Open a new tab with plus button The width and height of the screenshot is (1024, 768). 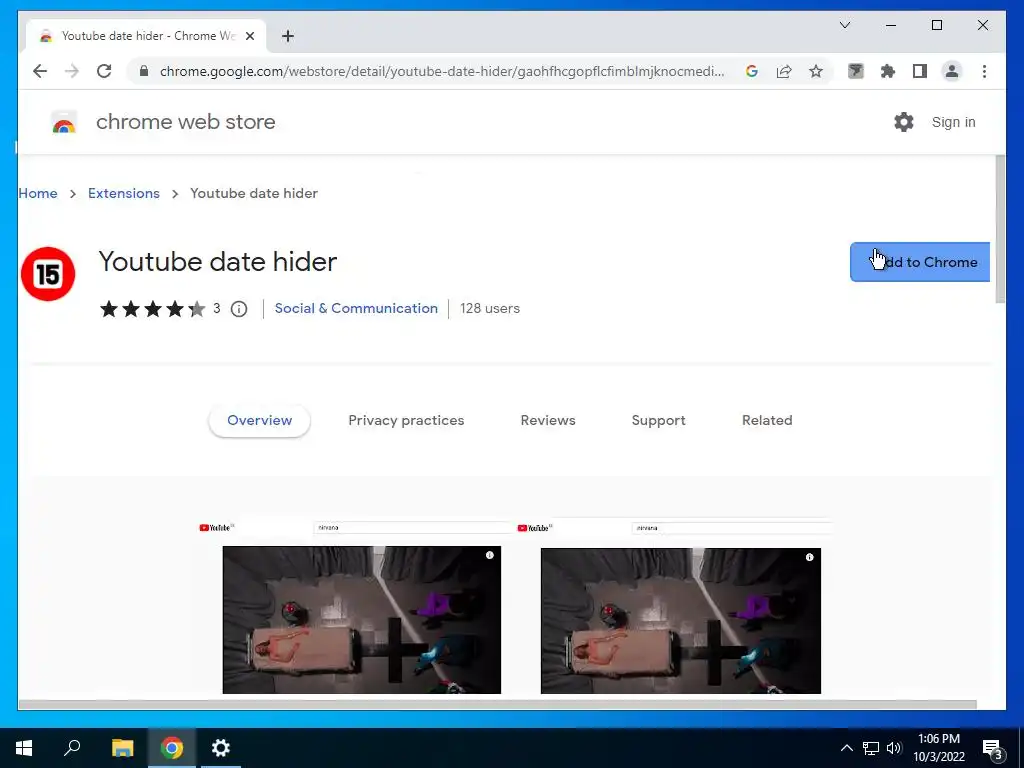[288, 36]
